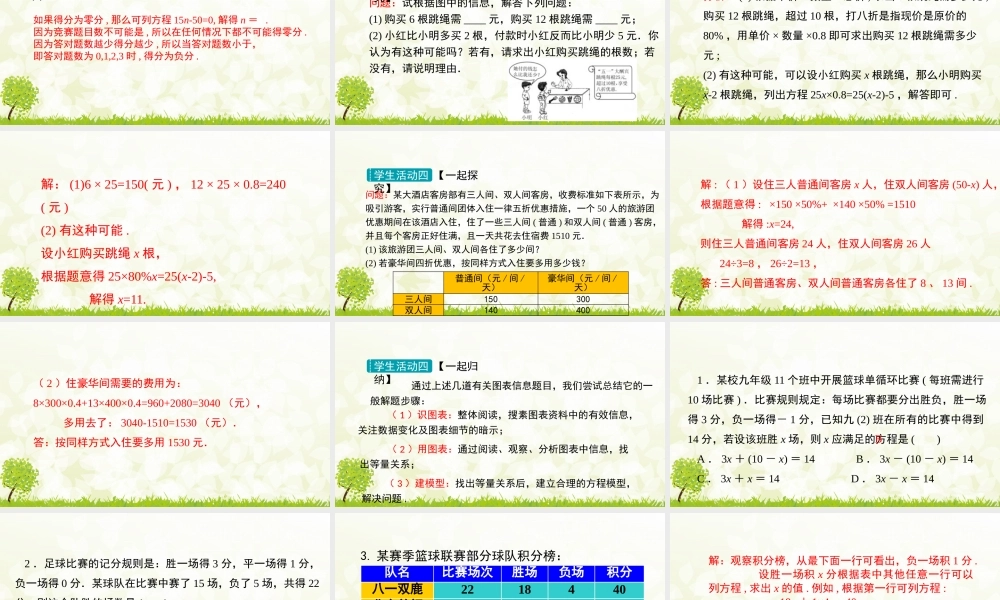Image resolution: width=1000 pixels, height=600 pixels.
Task: Click the 双人间 row label
Action: click(x=418, y=310)
